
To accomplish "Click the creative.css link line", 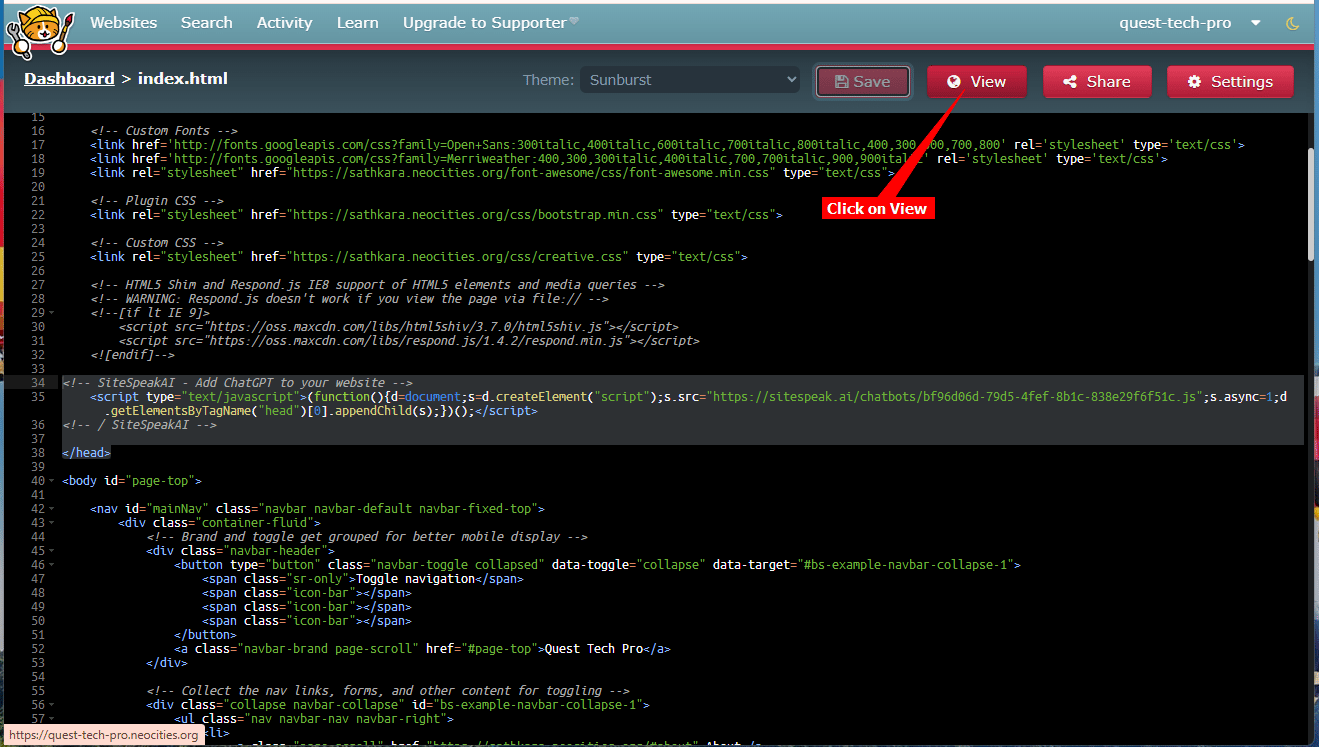I will coord(419,257).
